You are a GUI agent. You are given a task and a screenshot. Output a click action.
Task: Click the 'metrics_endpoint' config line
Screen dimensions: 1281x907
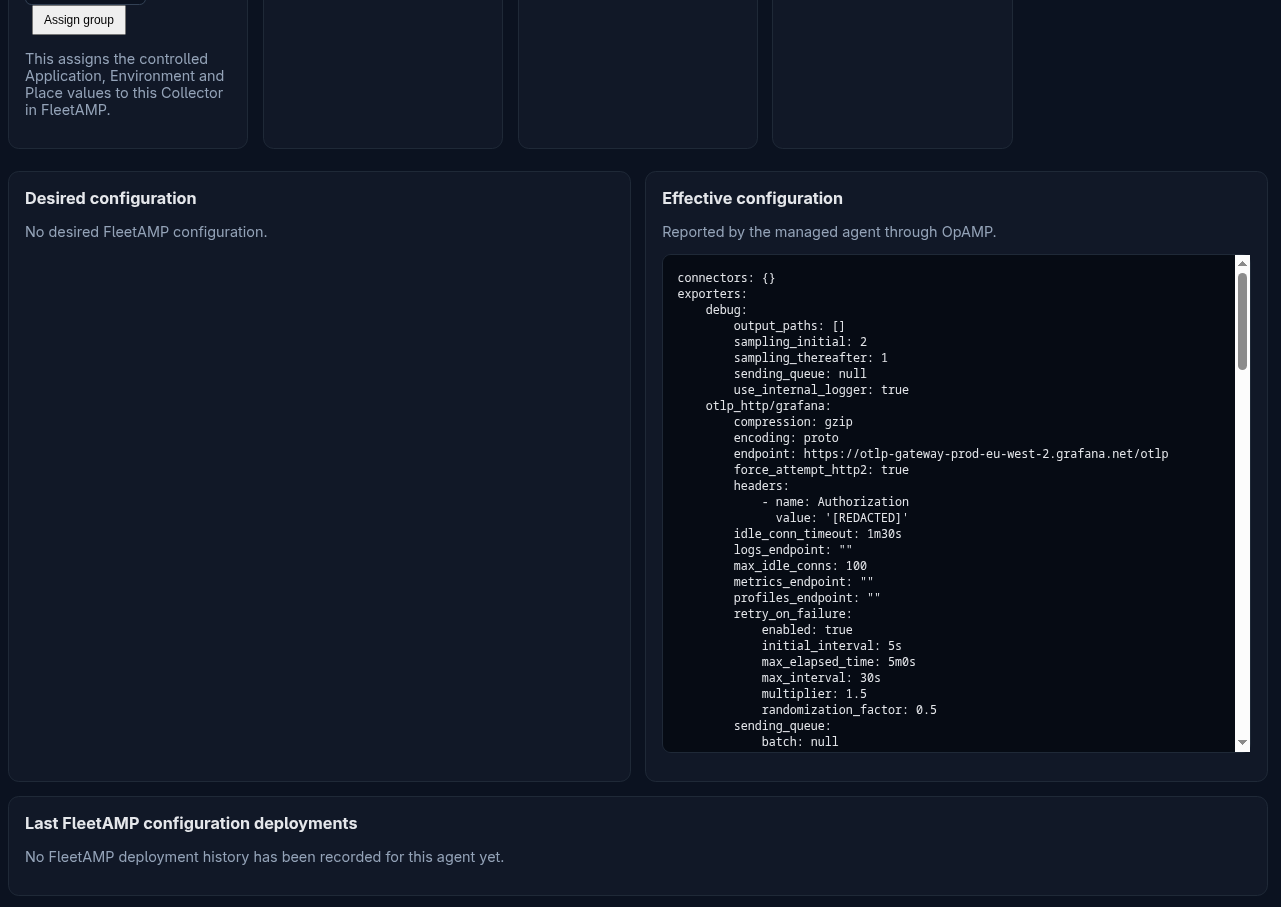(x=803, y=582)
